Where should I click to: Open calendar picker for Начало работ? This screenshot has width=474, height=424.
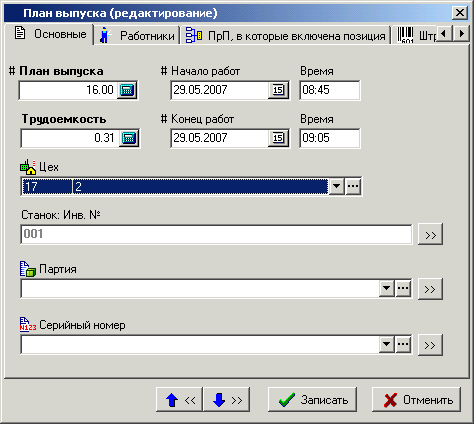(278, 90)
